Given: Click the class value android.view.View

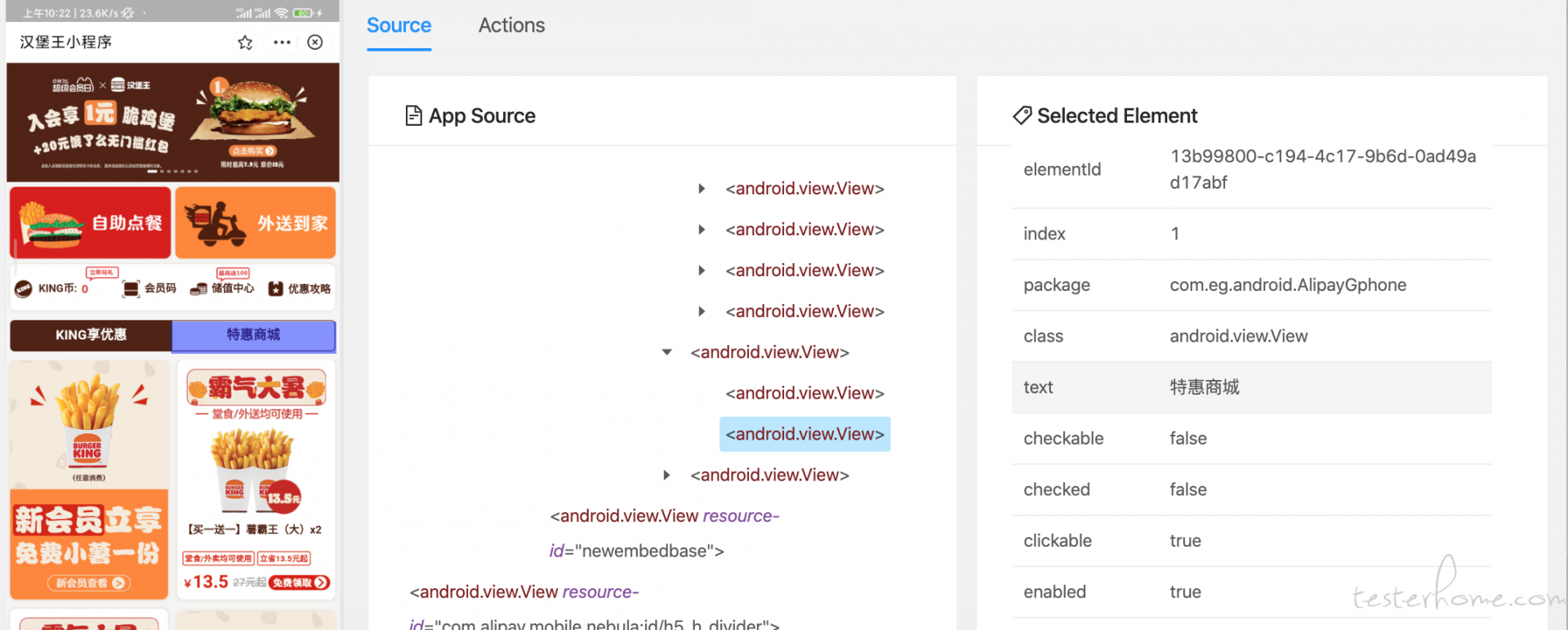Looking at the screenshot, I should tap(1238, 336).
